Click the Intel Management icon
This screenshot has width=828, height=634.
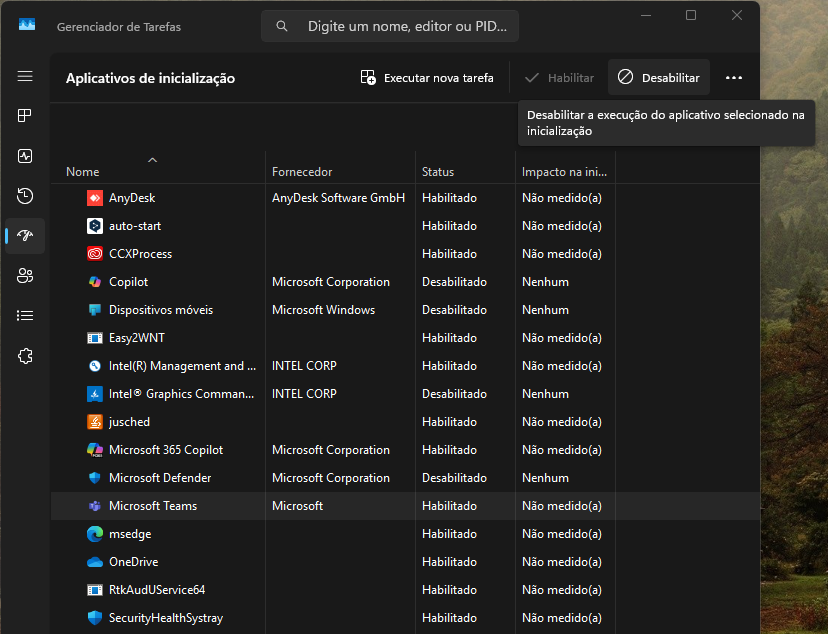pyautogui.click(x=95, y=366)
